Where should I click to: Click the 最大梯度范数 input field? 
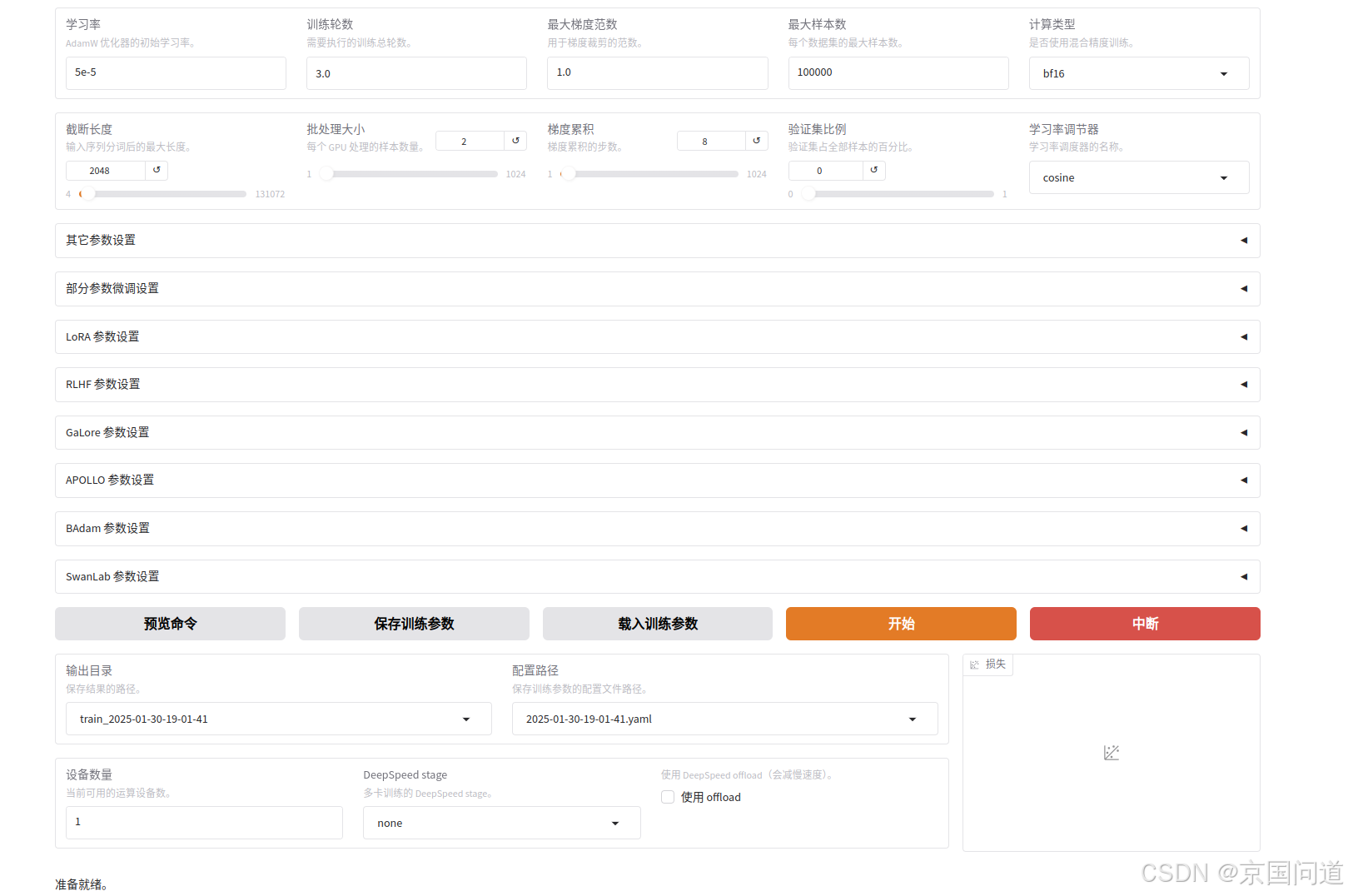pos(658,73)
